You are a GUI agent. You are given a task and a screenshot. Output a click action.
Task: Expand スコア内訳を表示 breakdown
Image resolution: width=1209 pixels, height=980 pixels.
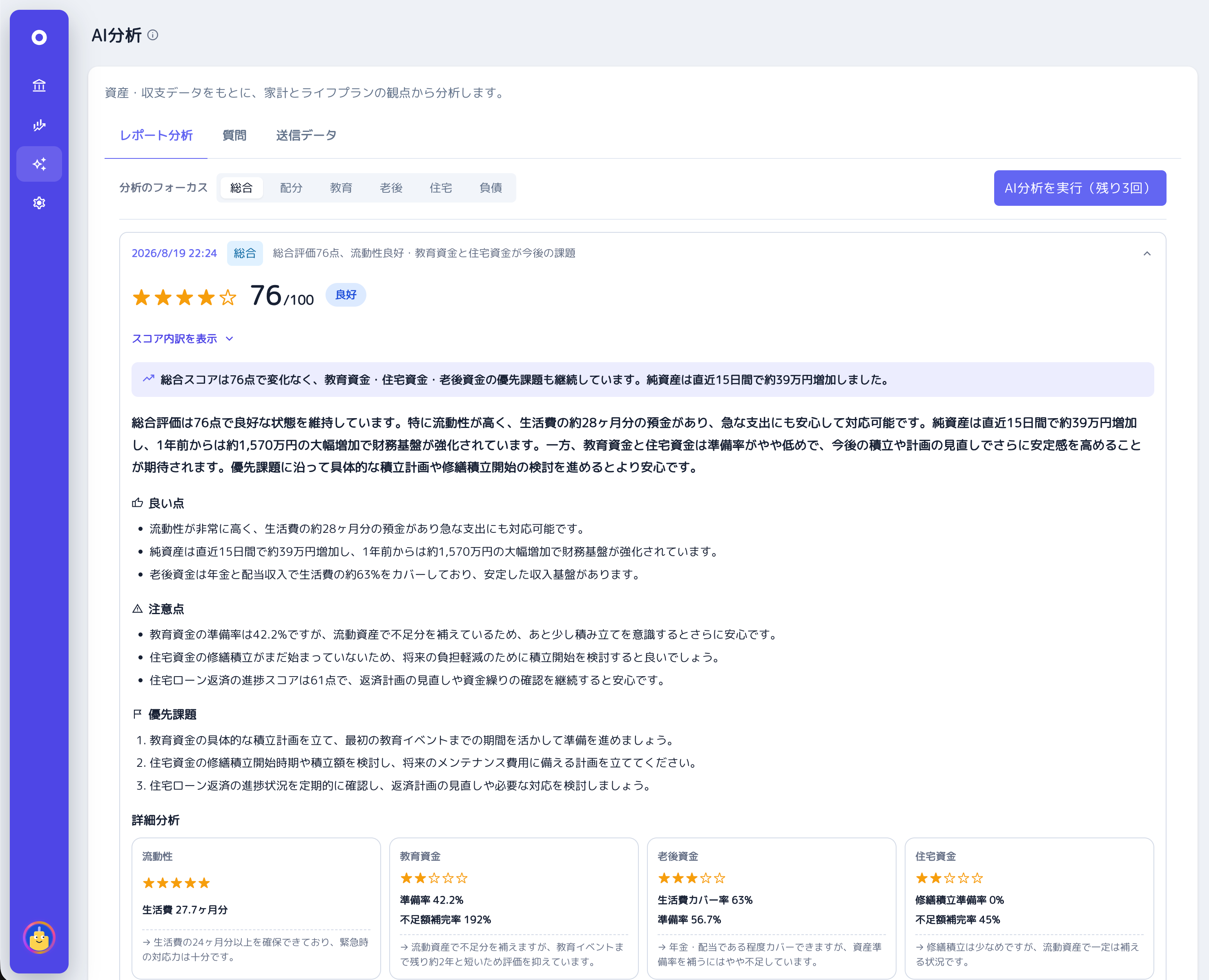pos(183,339)
